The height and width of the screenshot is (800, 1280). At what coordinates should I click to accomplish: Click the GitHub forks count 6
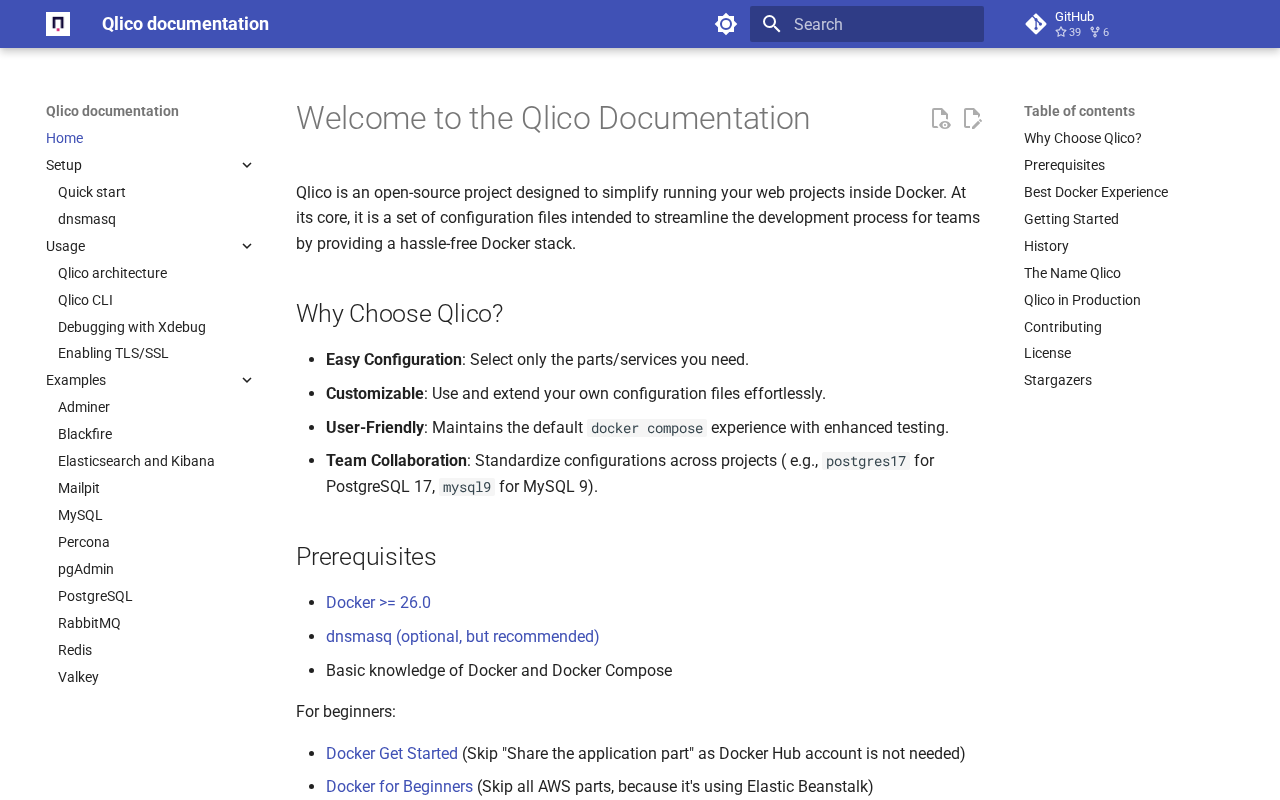point(1099,32)
